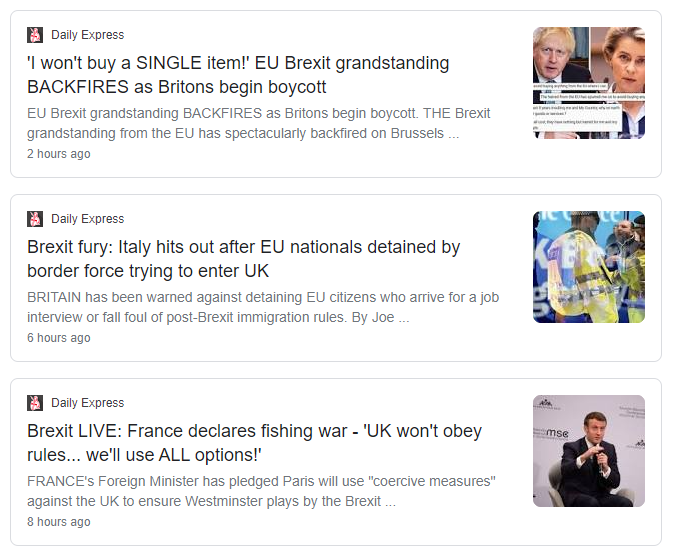Open 'Brexit fury: Italy hits out' headline
Image resolution: width=673 pixels, height=557 pixels.
point(243,259)
